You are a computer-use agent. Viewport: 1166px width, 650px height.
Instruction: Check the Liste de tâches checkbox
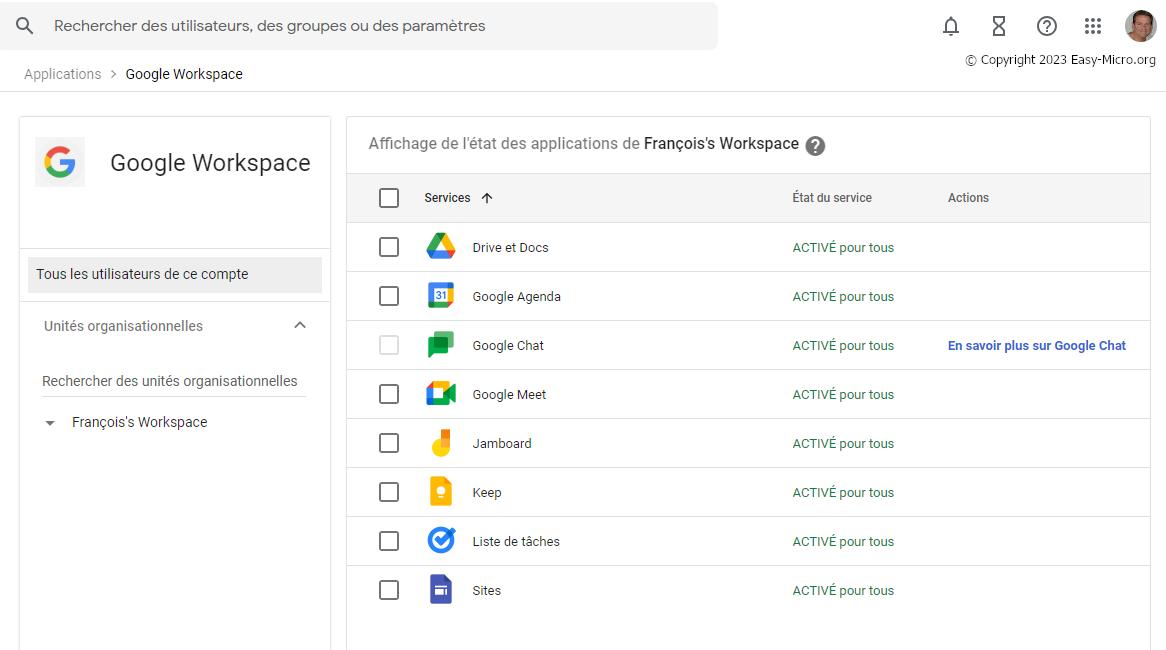tap(389, 541)
